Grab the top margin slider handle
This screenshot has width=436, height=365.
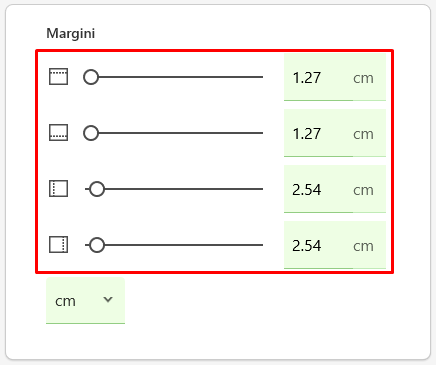click(91, 77)
